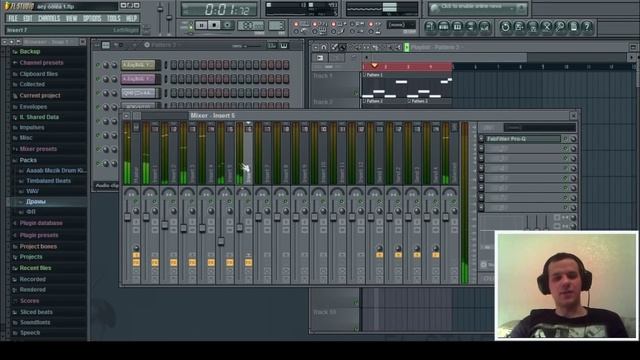Click the project info toolbar icon
Image resolution: width=640 pixels, height=360 pixels.
coord(573,27)
